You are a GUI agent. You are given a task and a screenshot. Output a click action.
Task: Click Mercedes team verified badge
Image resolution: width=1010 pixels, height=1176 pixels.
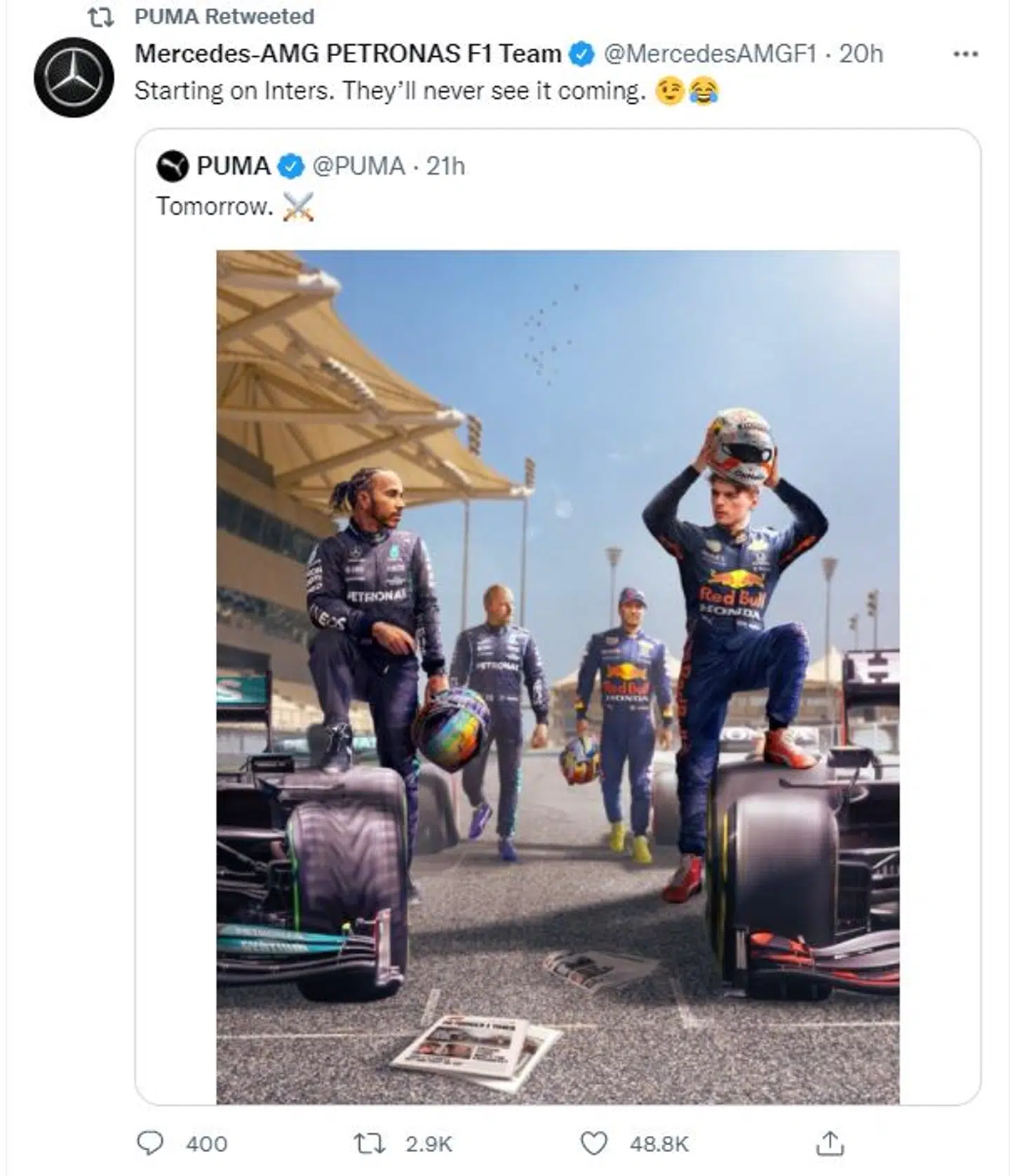(581, 54)
